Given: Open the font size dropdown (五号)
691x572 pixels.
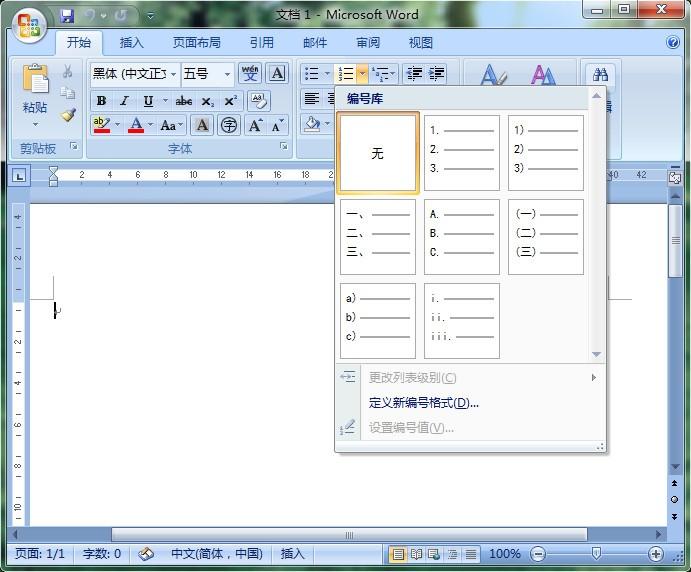Looking at the screenshot, I should click(227, 74).
